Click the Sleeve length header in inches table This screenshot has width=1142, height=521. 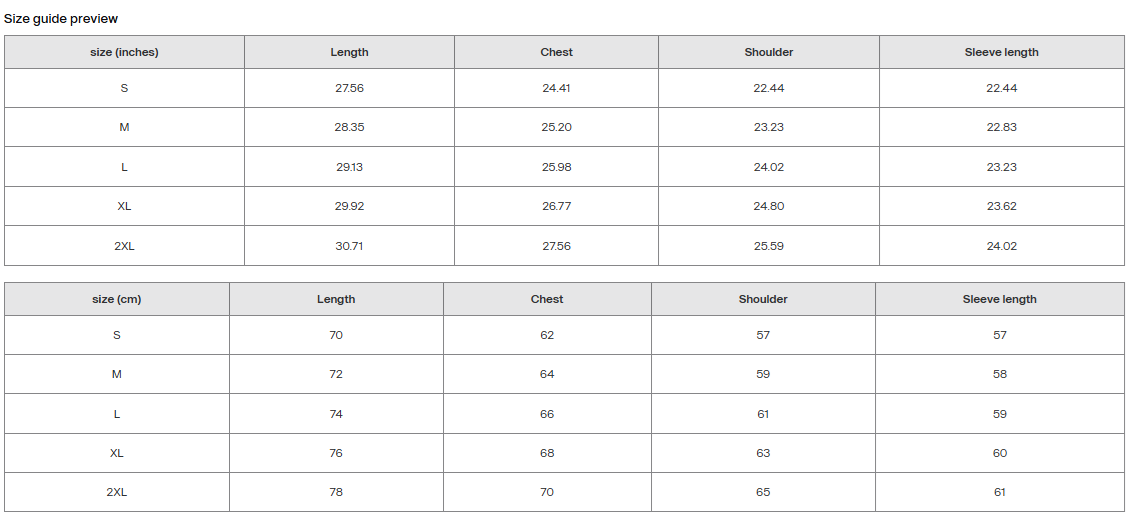pos(1001,52)
